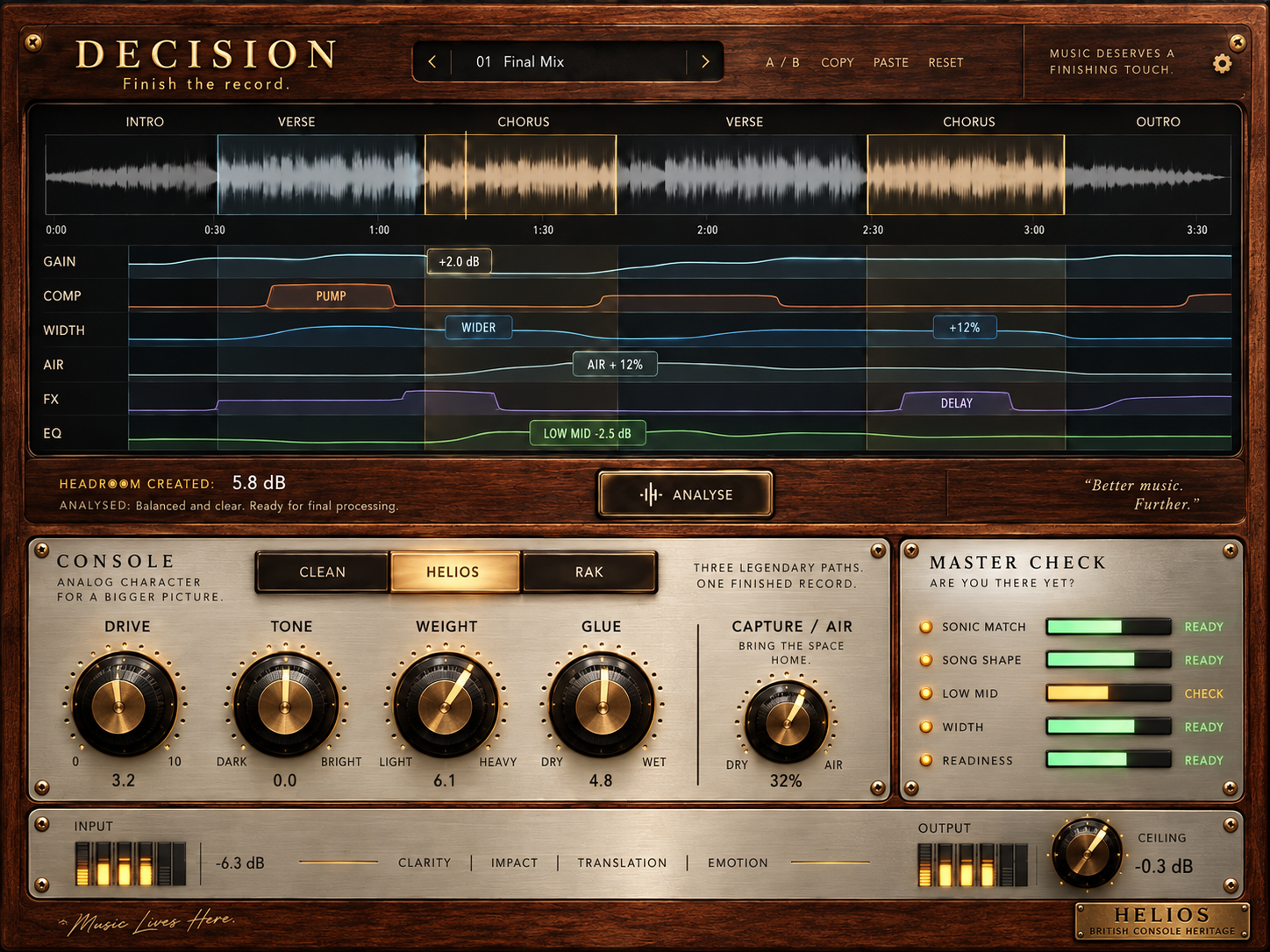The image size is (1270, 952).
Task: Select the COMP automation lane label
Action: 62,296
